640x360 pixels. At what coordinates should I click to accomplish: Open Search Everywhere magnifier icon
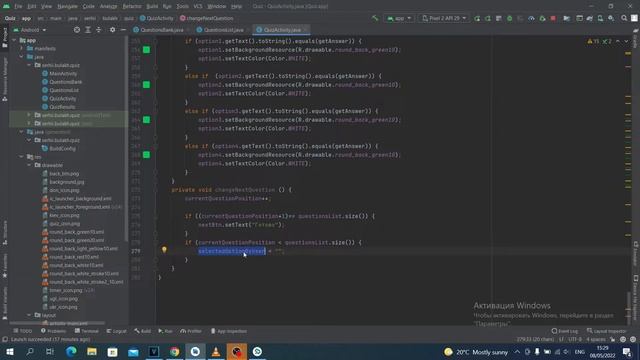(x=624, y=18)
